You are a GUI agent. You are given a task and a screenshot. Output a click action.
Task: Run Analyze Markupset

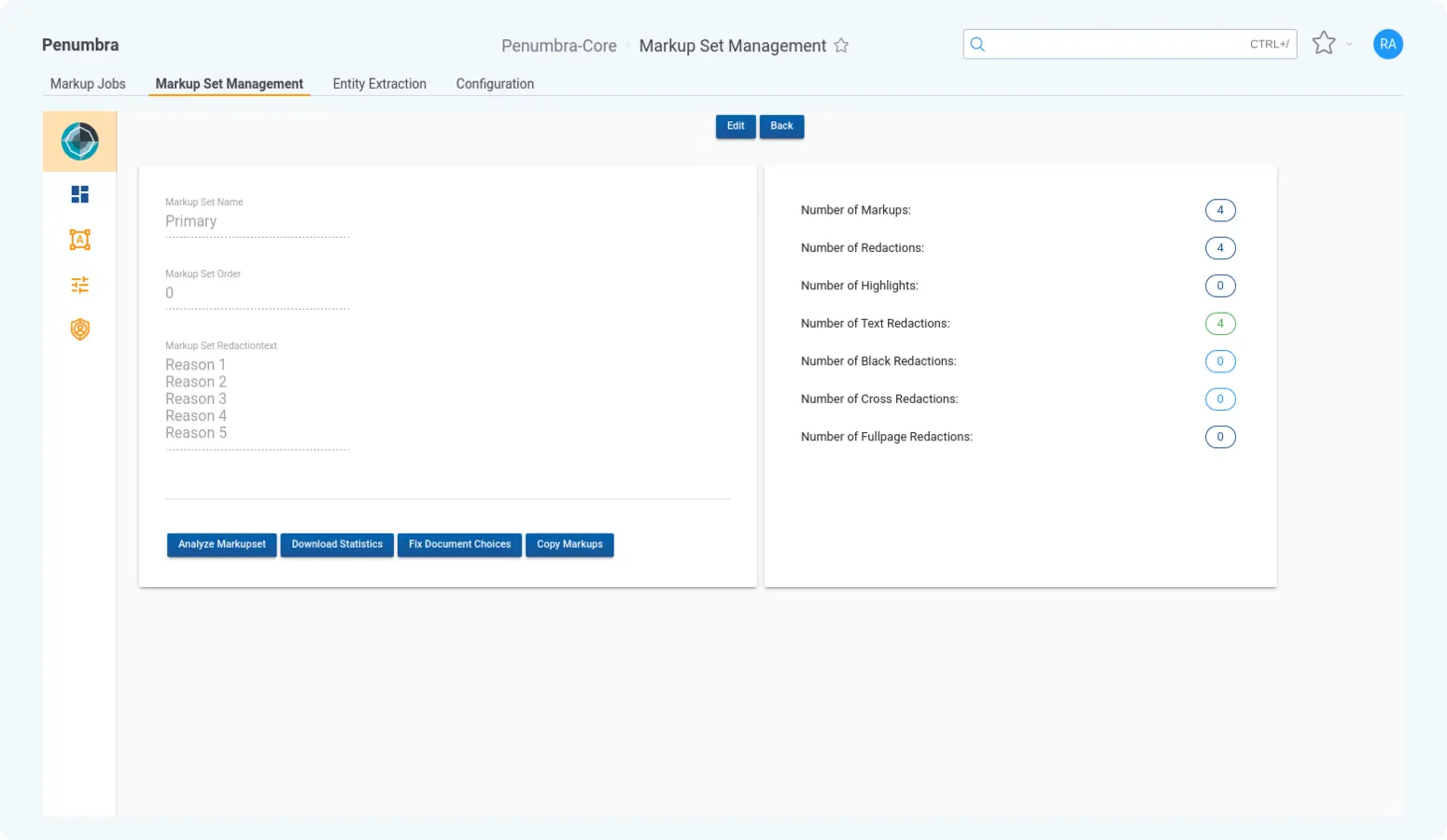pyautogui.click(x=221, y=544)
